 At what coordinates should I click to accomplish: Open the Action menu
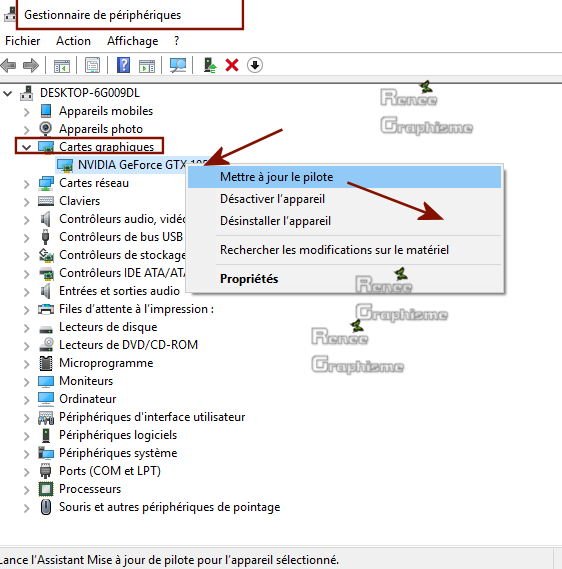click(x=73, y=41)
